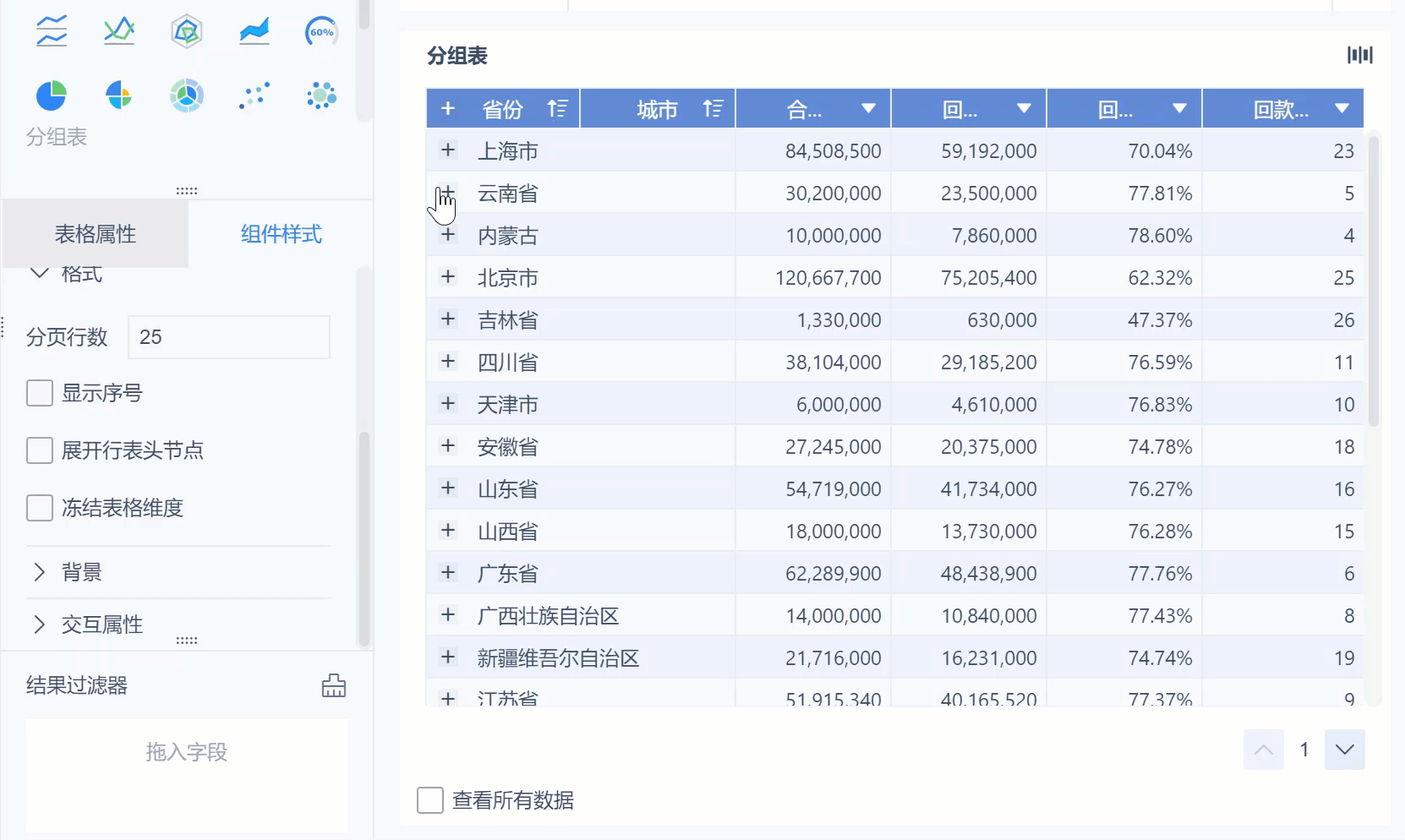Choose the line chart with markers icon
This screenshot has width=1405, height=840.
click(x=119, y=31)
